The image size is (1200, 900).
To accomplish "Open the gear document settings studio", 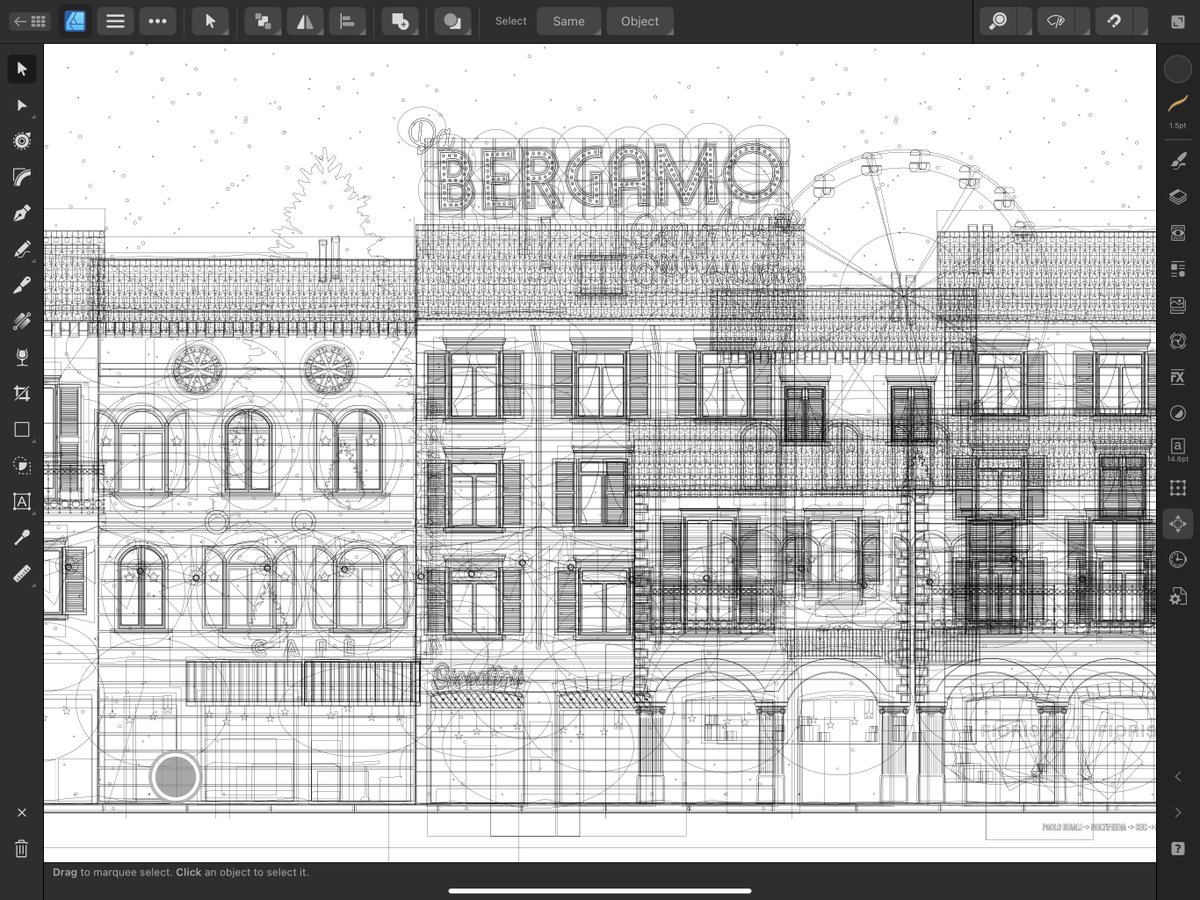I will pos(1178,596).
